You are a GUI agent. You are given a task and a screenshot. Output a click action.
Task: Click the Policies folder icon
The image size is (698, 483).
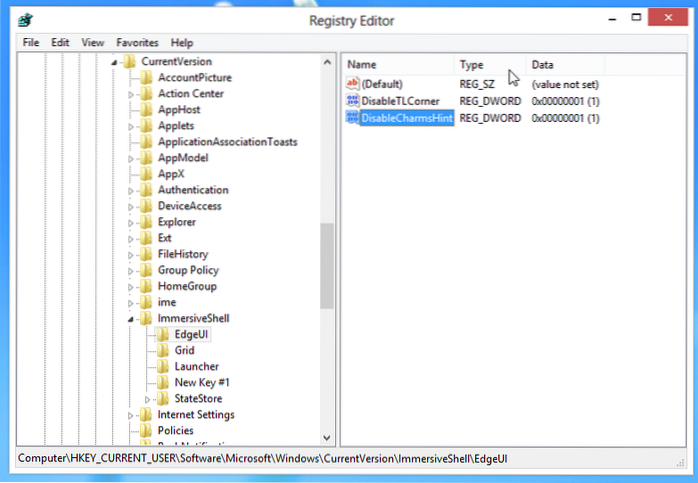tap(147, 430)
